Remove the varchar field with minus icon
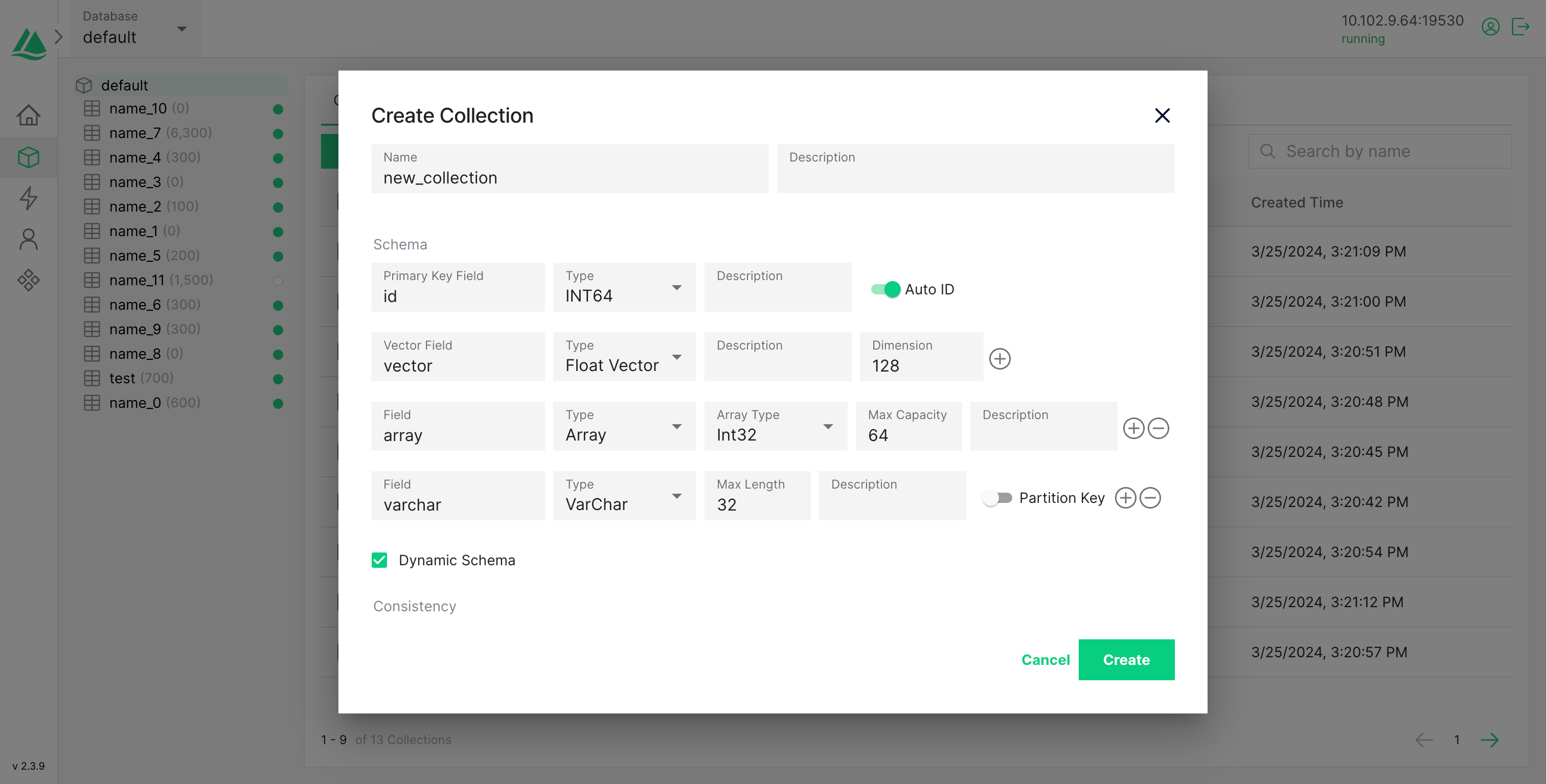 pos(1150,498)
